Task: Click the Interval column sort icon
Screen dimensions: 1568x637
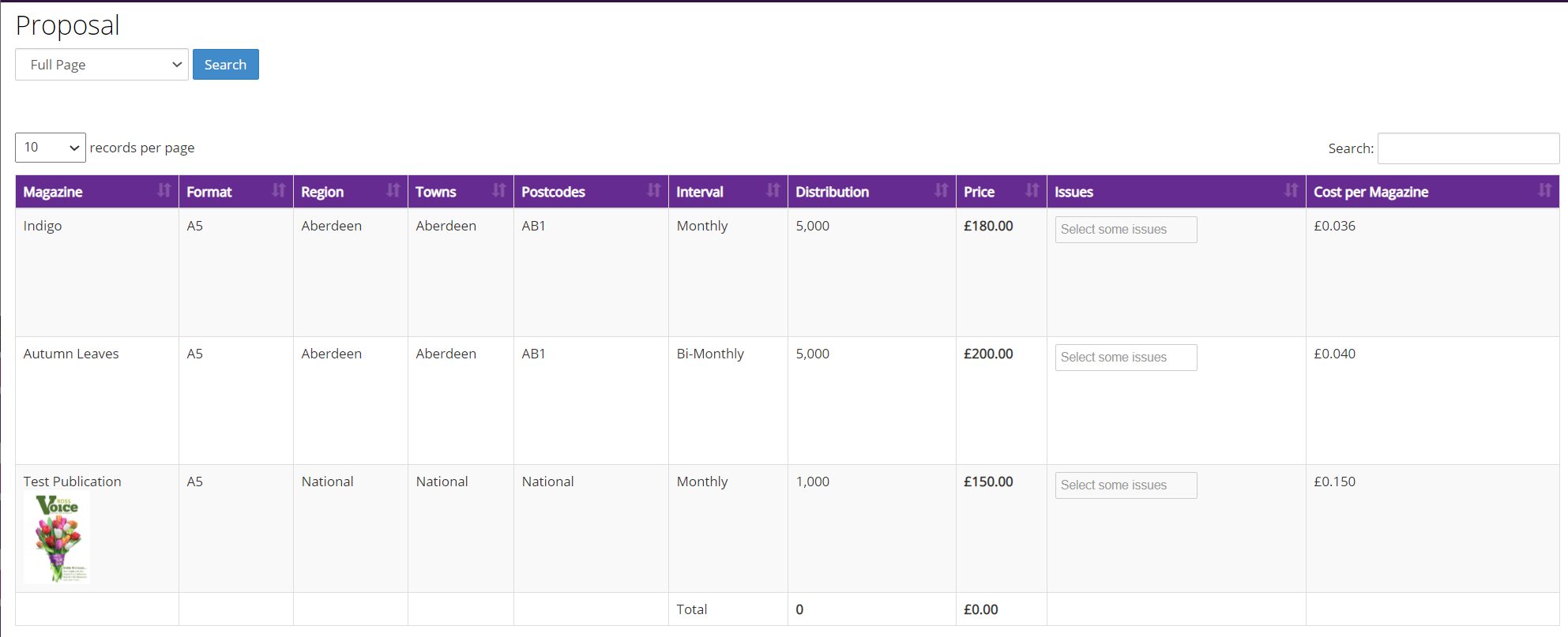Action: (x=773, y=190)
